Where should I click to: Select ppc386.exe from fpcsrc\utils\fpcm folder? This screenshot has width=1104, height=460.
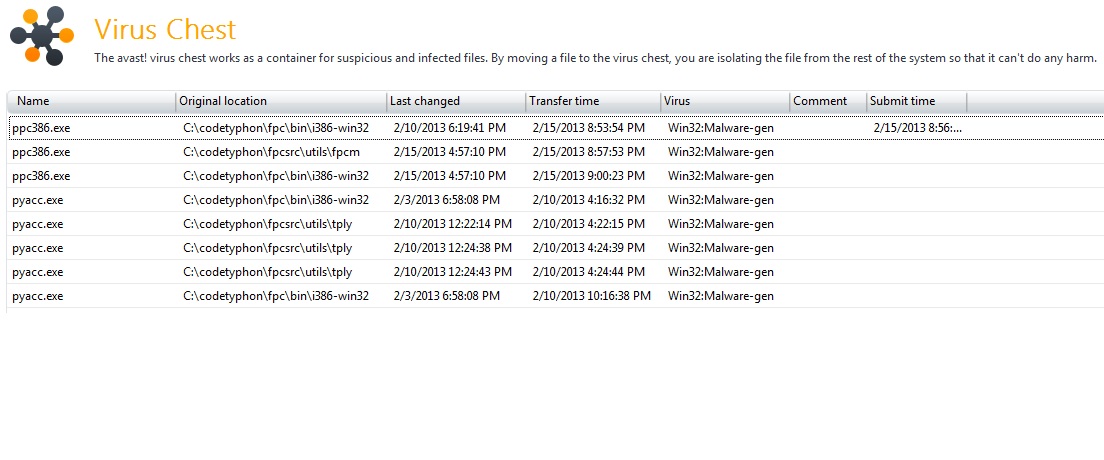(556, 152)
